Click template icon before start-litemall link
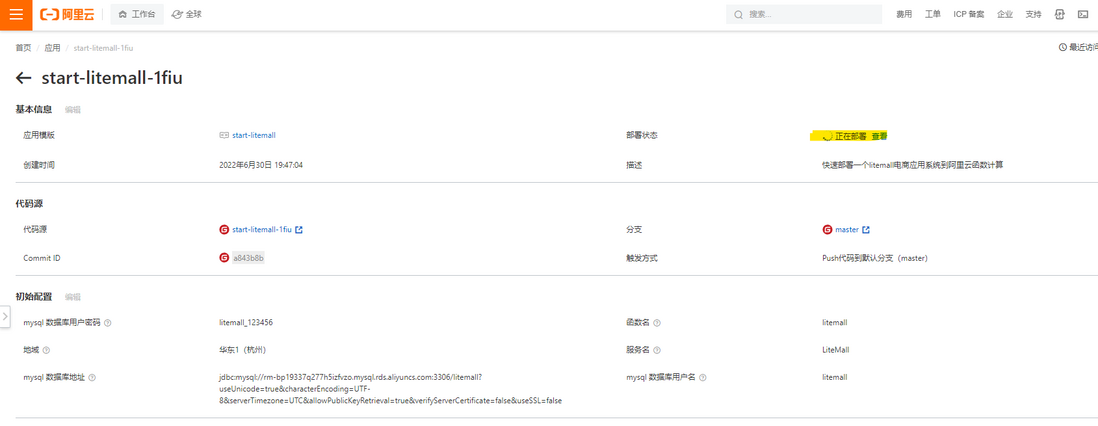 (x=224, y=135)
